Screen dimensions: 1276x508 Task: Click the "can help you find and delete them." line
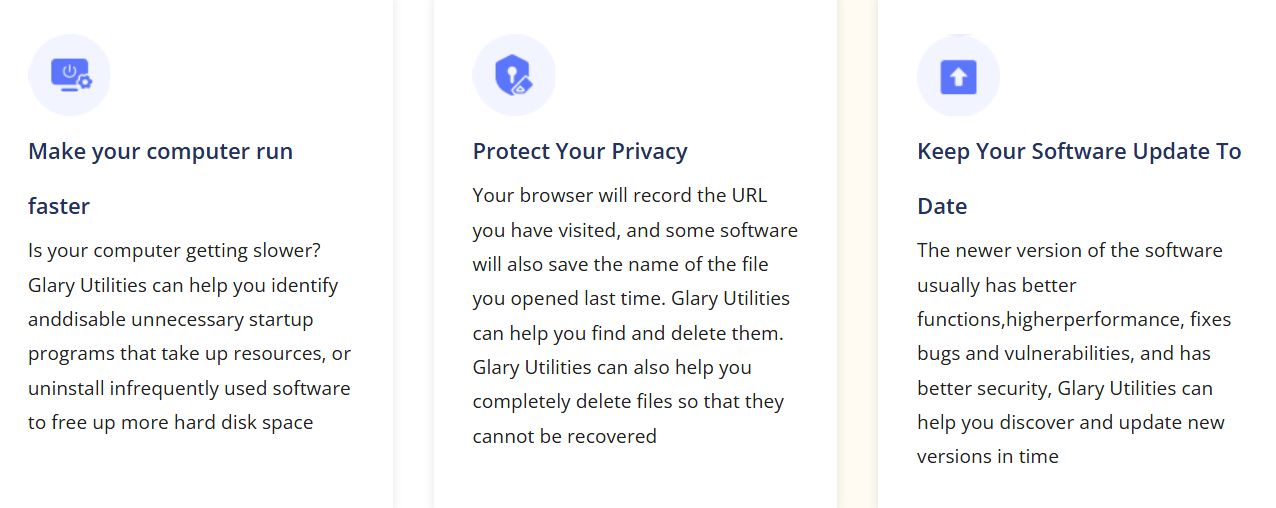point(628,333)
